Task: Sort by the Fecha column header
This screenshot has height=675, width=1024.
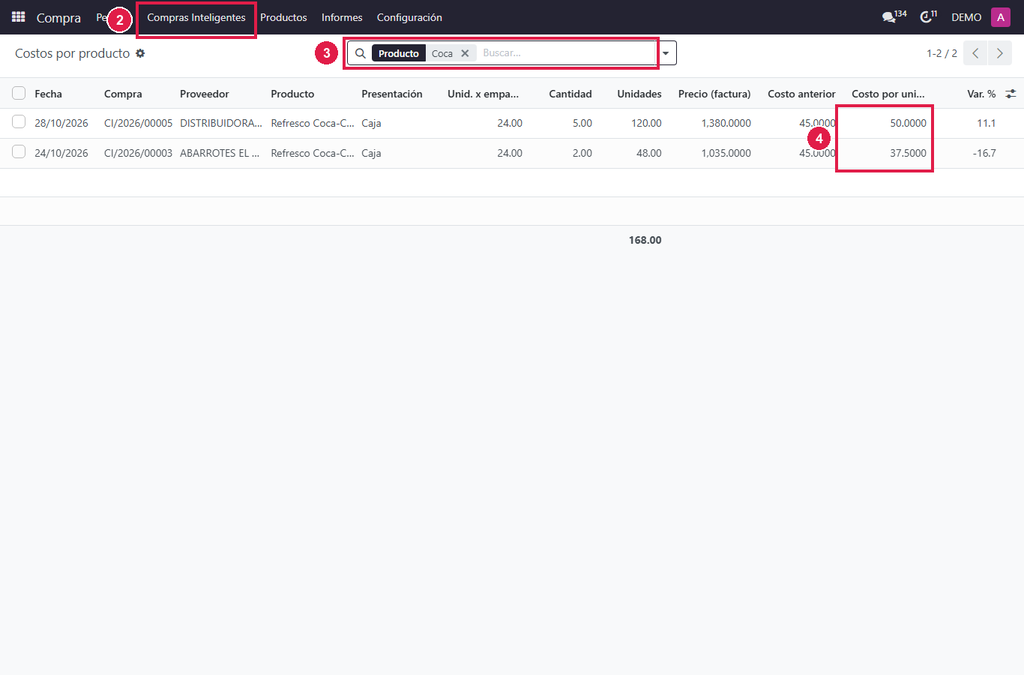Action: click(48, 94)
